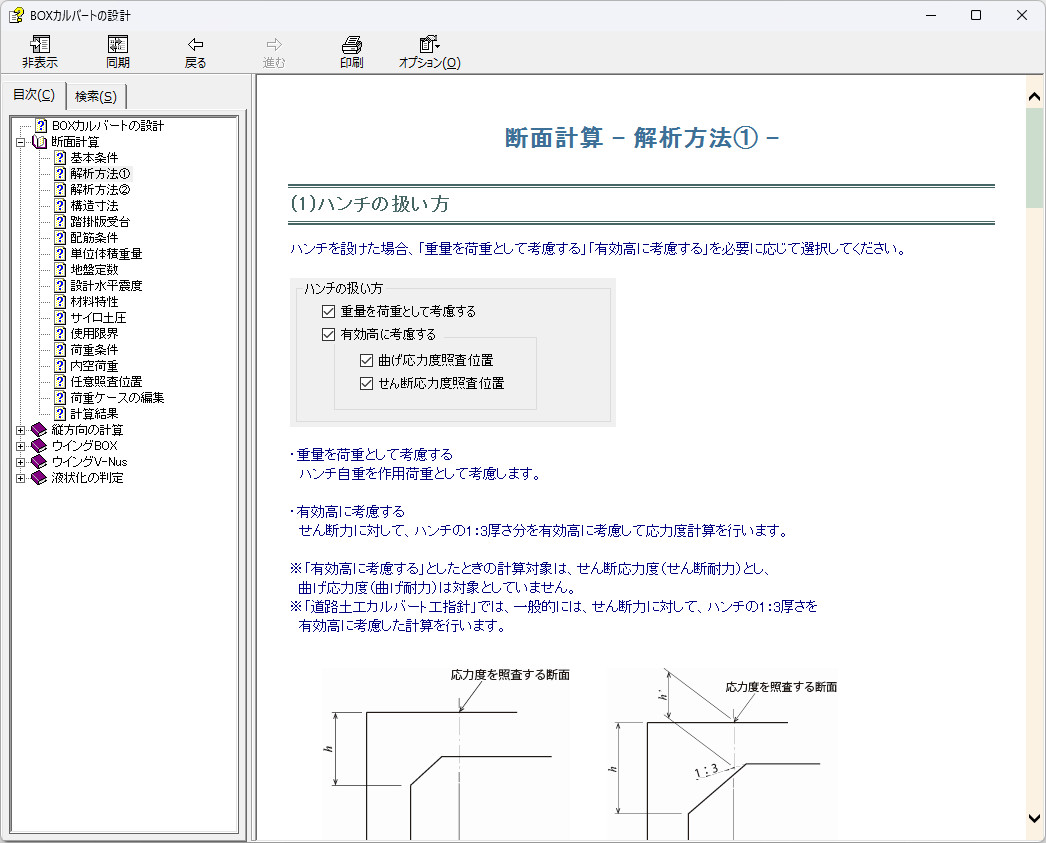Click the page icon next to 内空荷重
This screenshot has height=843, width=1046.
pos(60,365)
